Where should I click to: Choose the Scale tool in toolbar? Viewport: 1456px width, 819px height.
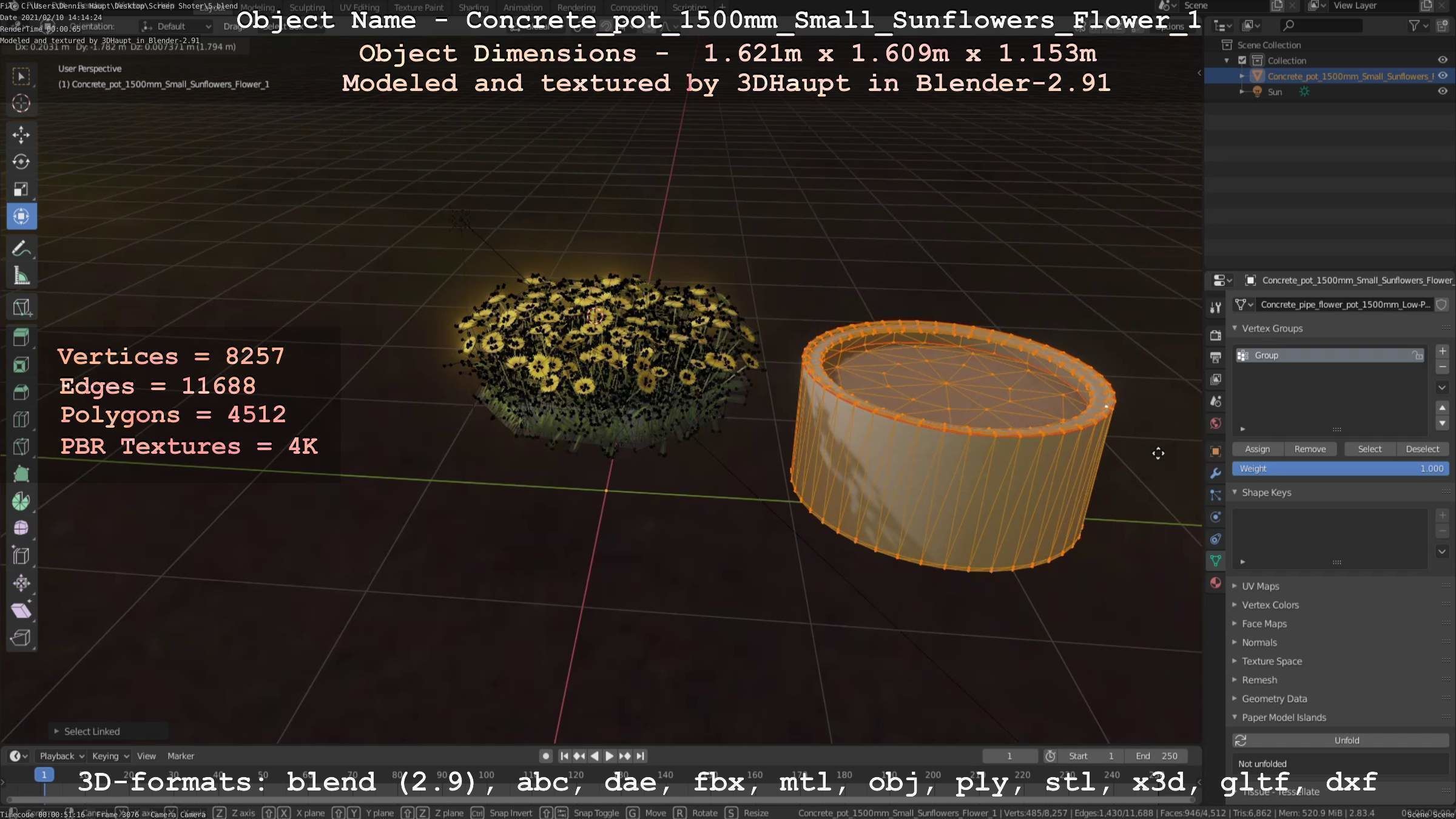21,189
